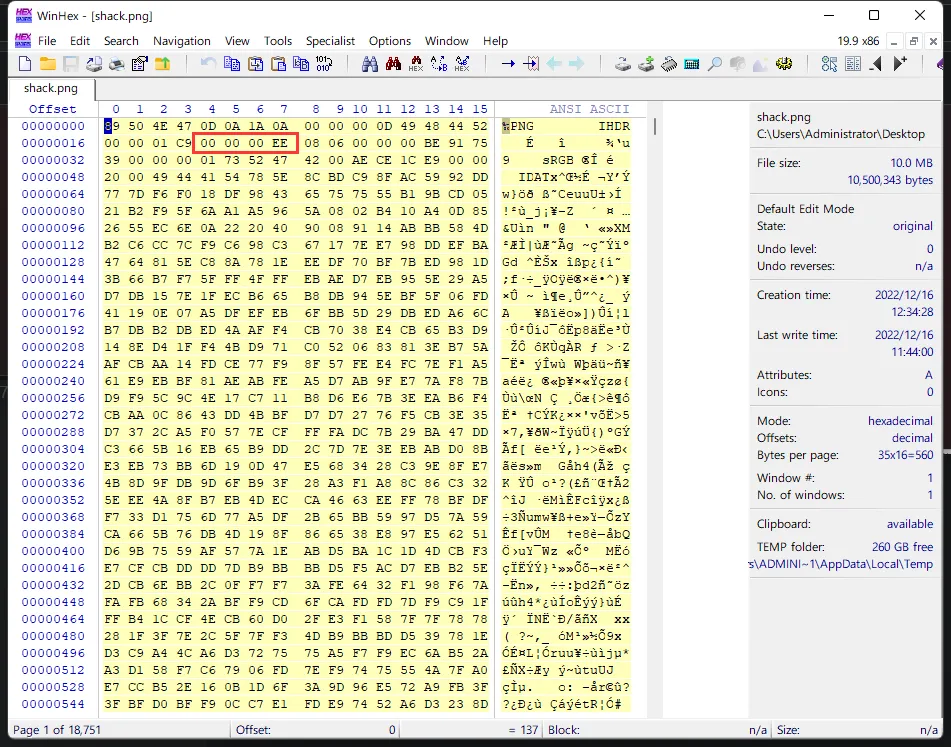Open a file using the yellow folder icon
The width and height of the screenshot is (951, 747).
pyautogui.click(x=47, y=64)
